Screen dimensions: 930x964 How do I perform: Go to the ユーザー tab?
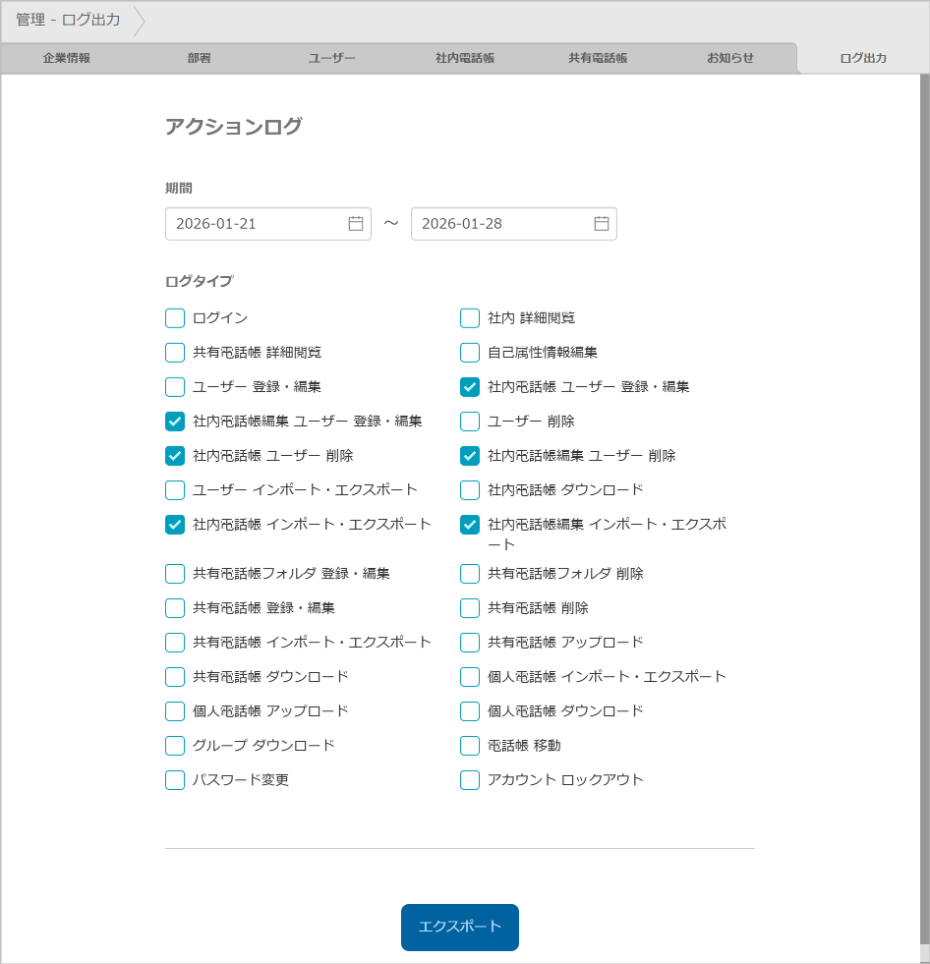click(x=332, y=58)
